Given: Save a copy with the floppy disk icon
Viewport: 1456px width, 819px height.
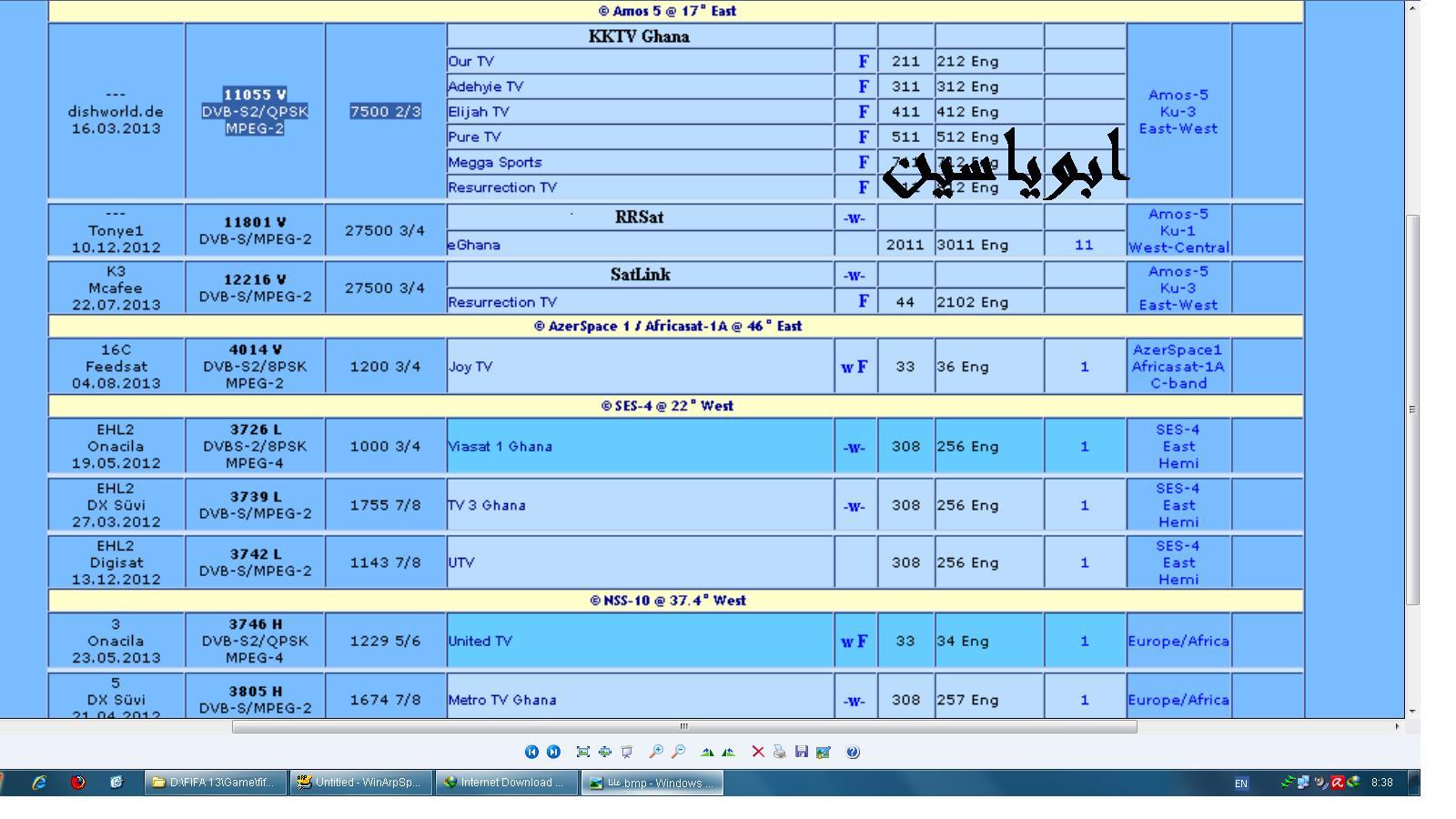Looking at the screenshot, I should 801,752.
